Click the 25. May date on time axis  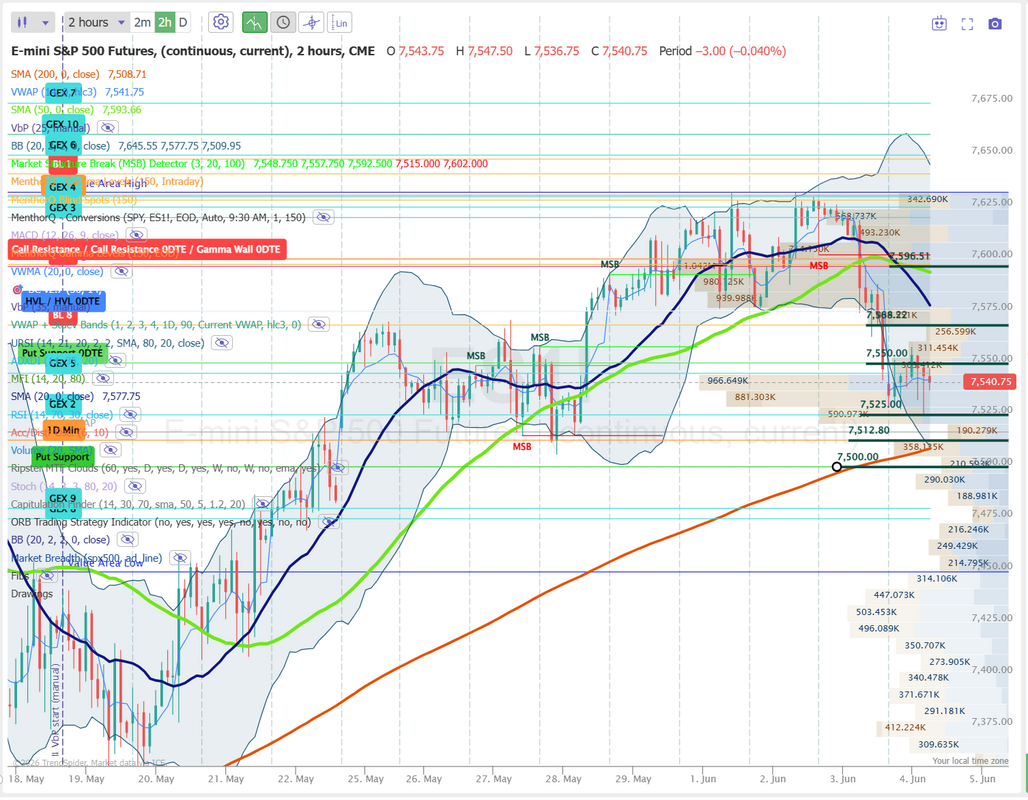tap(365, 779)
